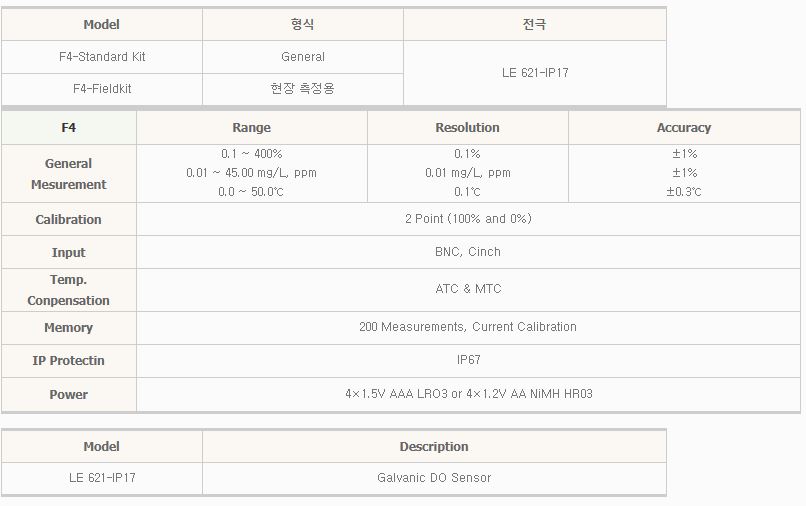
Task: Select the IP67 protection value
Action: point(468,360)
